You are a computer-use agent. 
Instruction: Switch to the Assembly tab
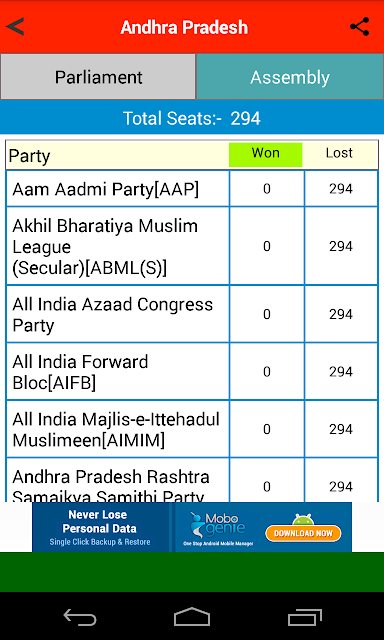click(x=290, y=77)
